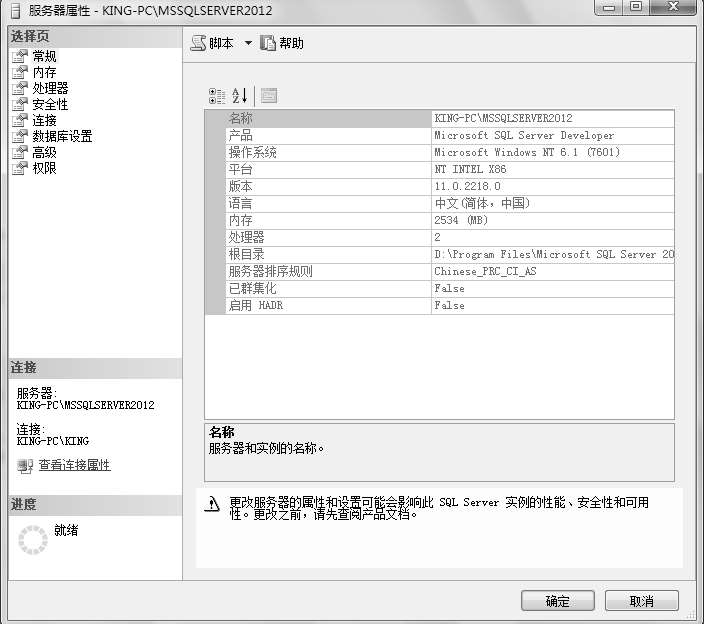Select the 已群集化 property row
The width and height of the screenshot is (704, 624).
click(x=449, y=289)
